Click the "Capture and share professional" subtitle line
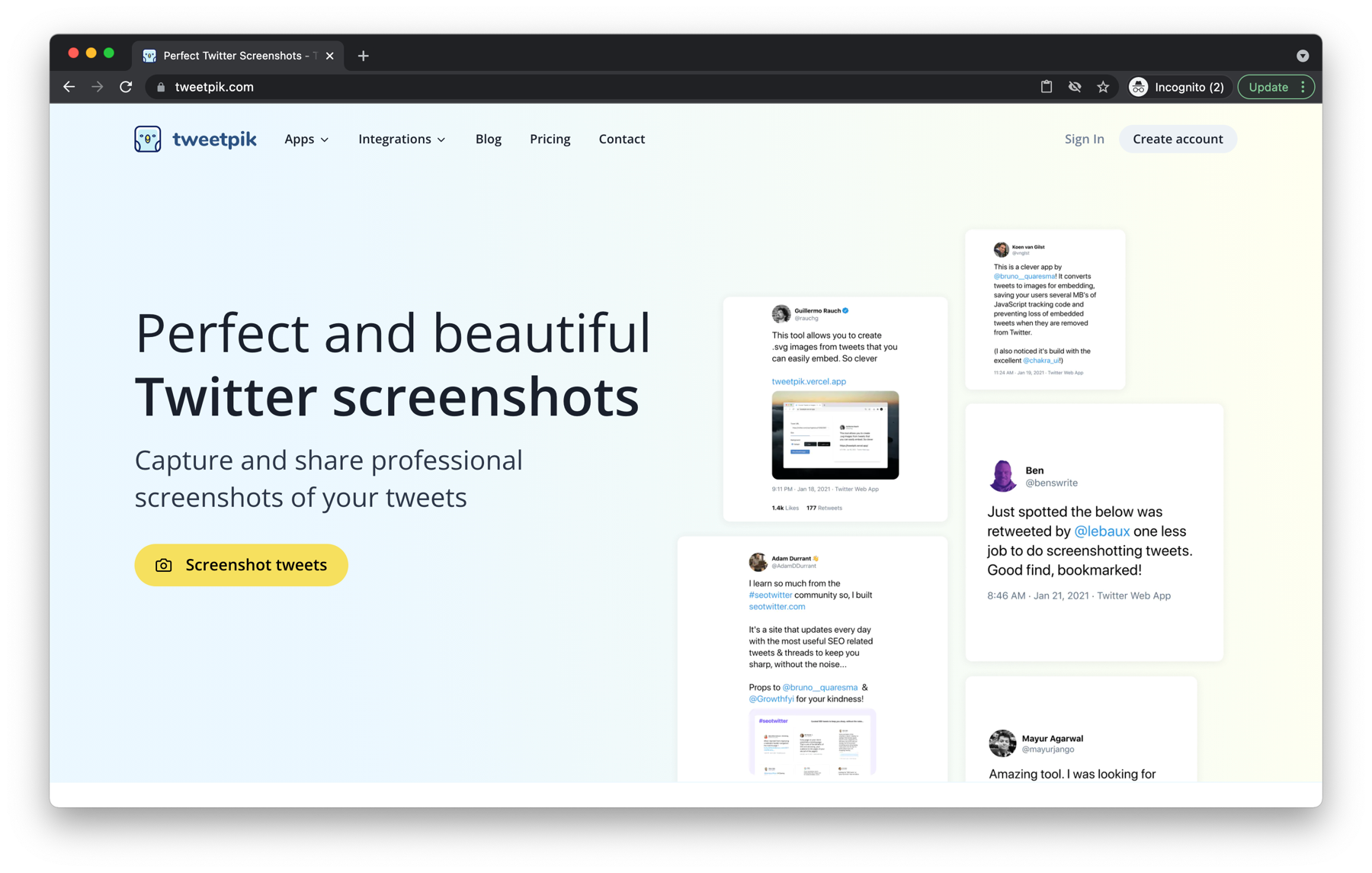Viewport: 1372px width, 873px height. (x=329, y=461)
